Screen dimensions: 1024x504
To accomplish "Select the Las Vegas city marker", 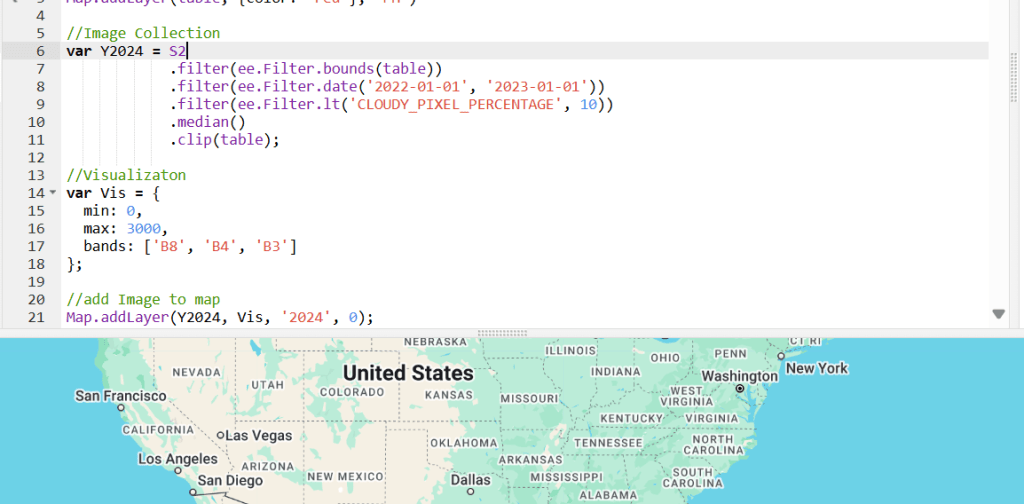I will click(221, 435).
